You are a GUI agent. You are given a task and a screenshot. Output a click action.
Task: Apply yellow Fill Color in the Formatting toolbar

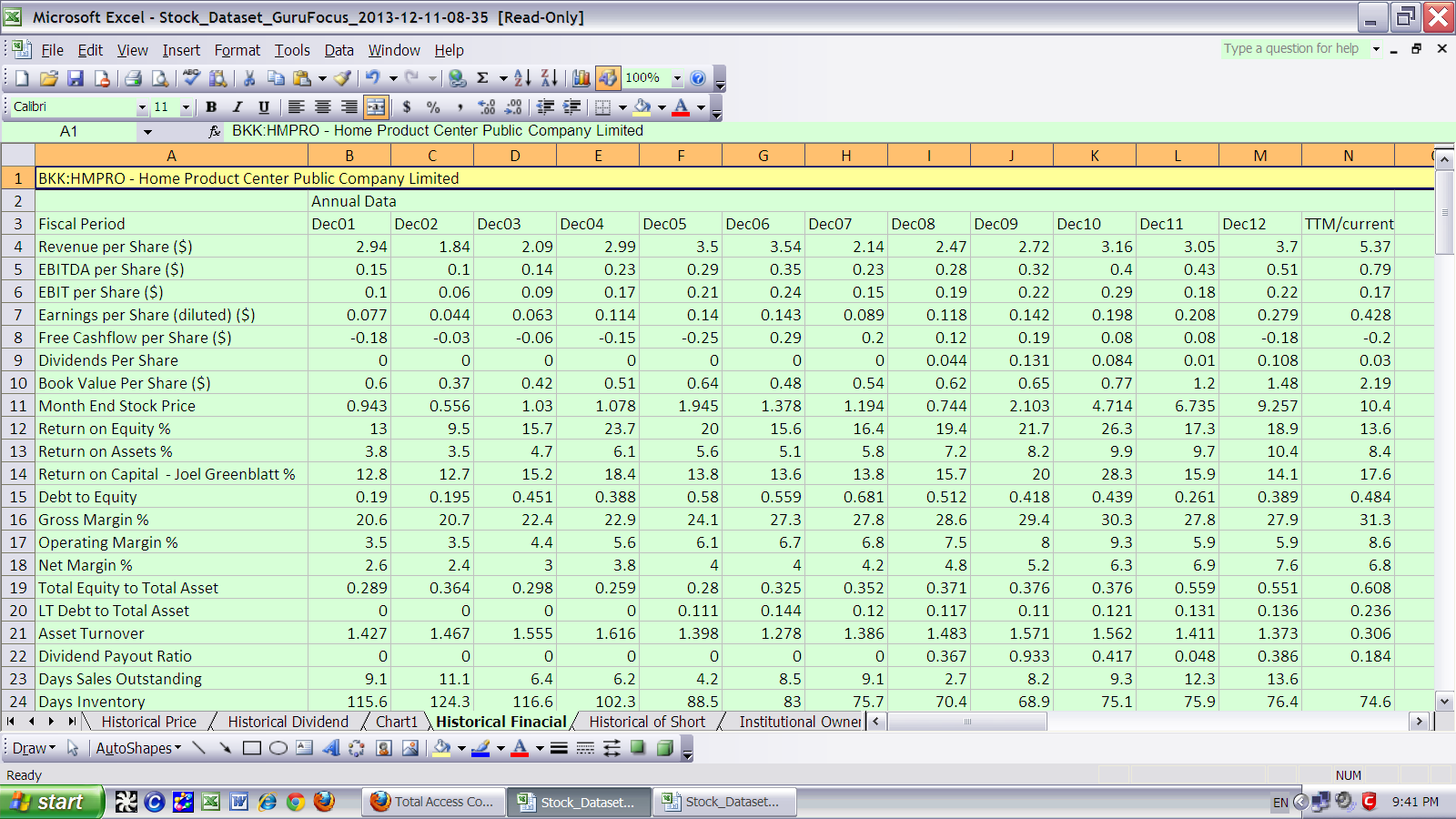click(x=642, y=107)
